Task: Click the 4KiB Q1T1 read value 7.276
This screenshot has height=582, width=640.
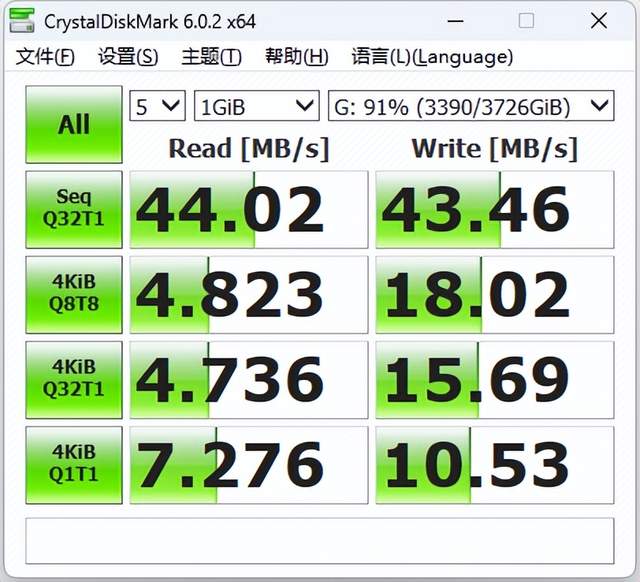Action: (249, 465)
